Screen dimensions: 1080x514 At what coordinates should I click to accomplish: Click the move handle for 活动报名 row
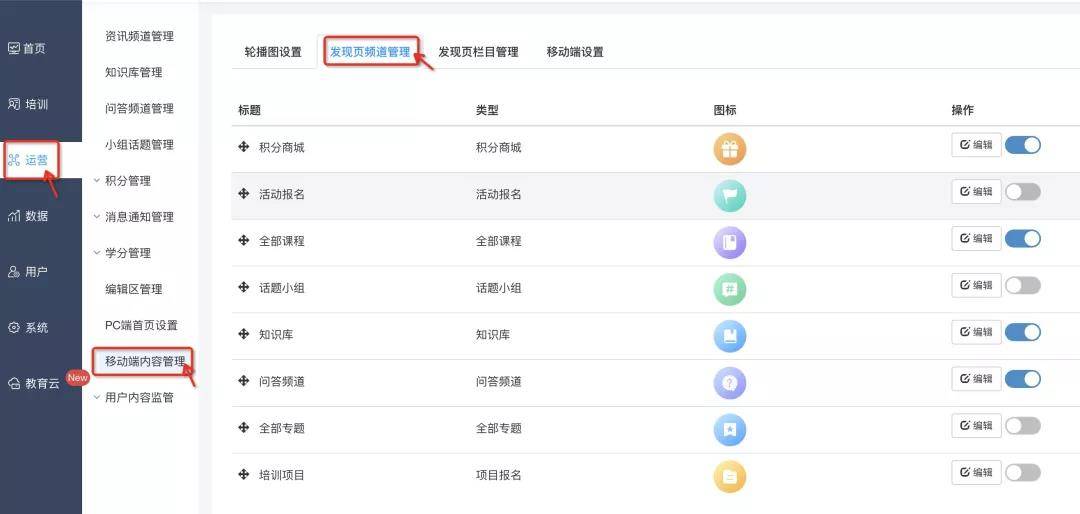pyautogui.click(x=243, y=194)
